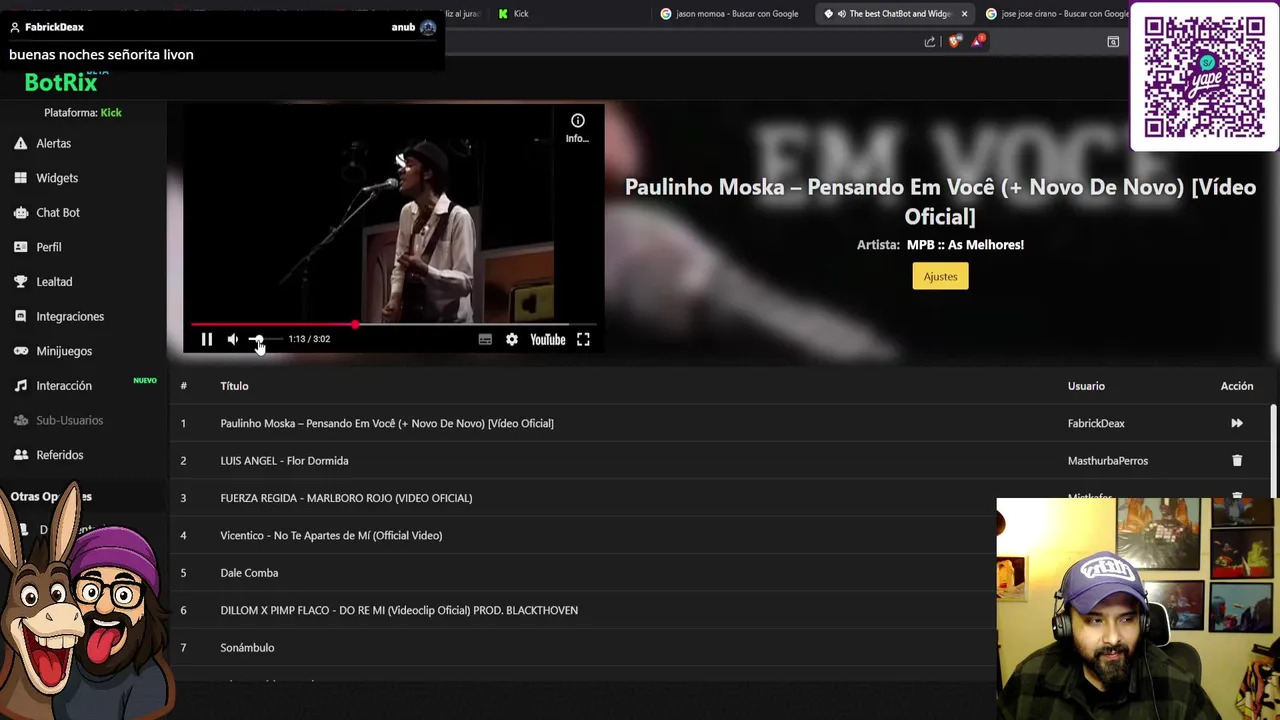Image resolution: width=1280 pixels, height=720 pixels.
Task: Click the song queue scrollbar
Action: point(1273,450)
